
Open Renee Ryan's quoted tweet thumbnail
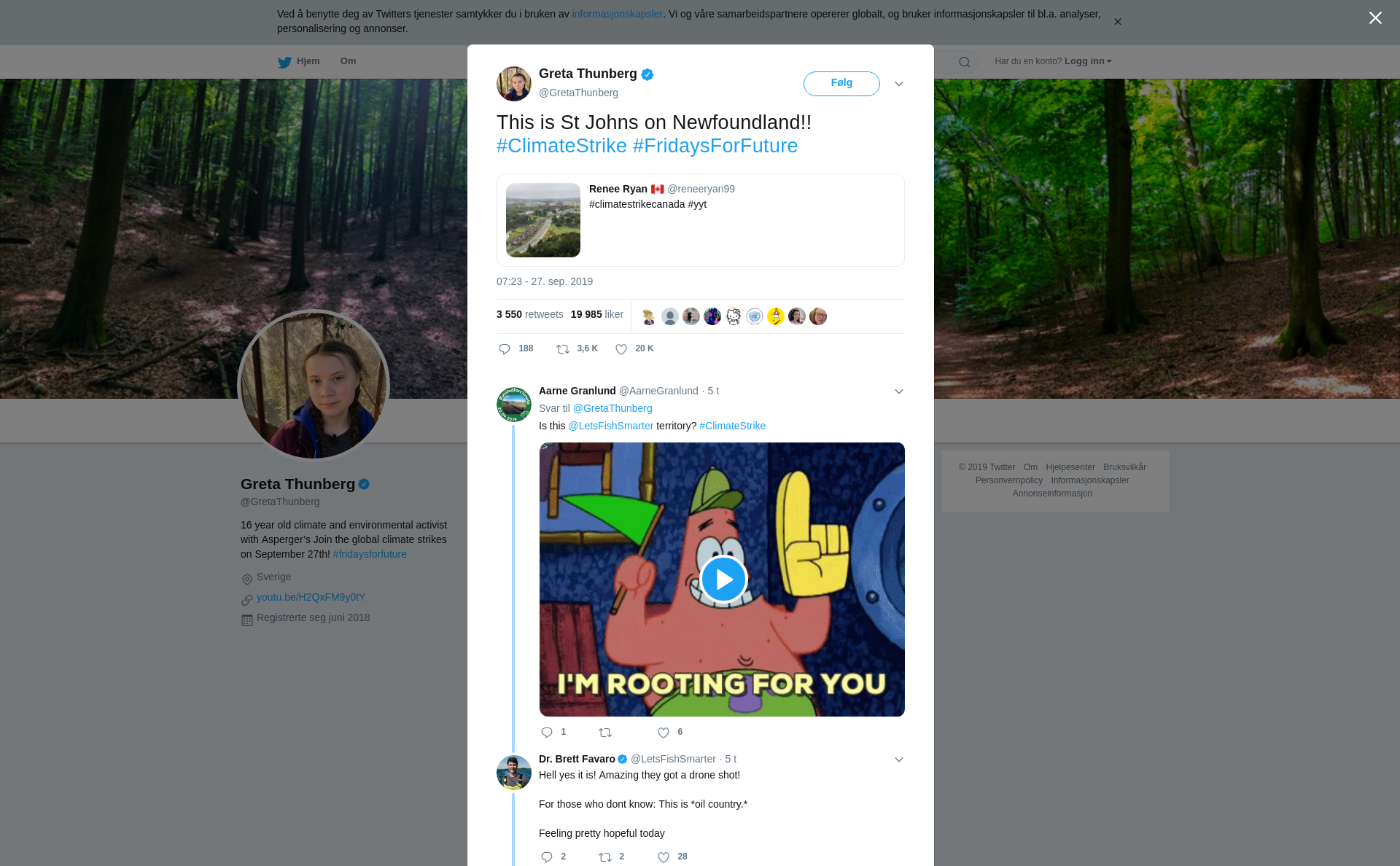543,220
